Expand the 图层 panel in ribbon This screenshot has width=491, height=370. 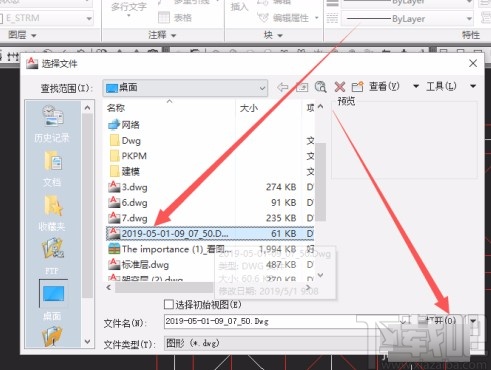pyautogui.click(x=22, y=35)
